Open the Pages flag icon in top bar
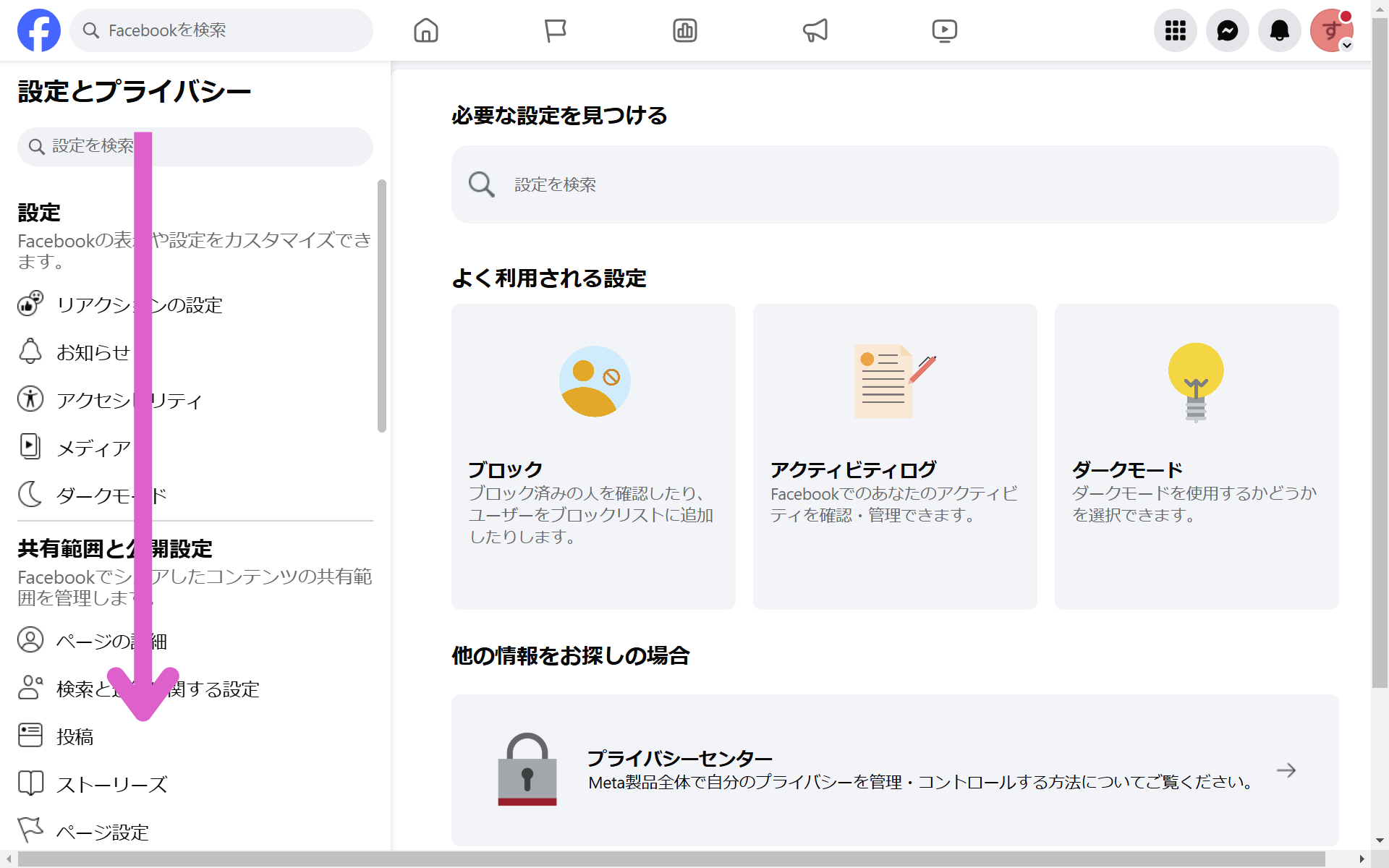The height and width of the screenshot is (868, 1389). tap(555, 30)
